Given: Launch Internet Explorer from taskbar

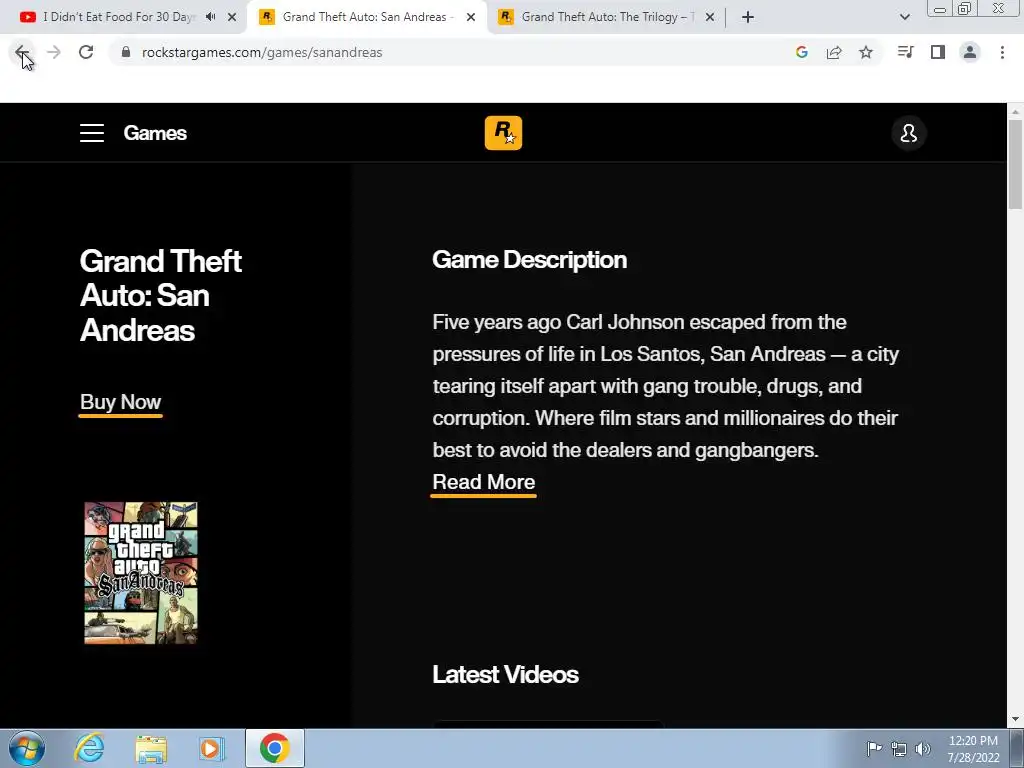Looking at the screenshot, I should pos(89,748).
